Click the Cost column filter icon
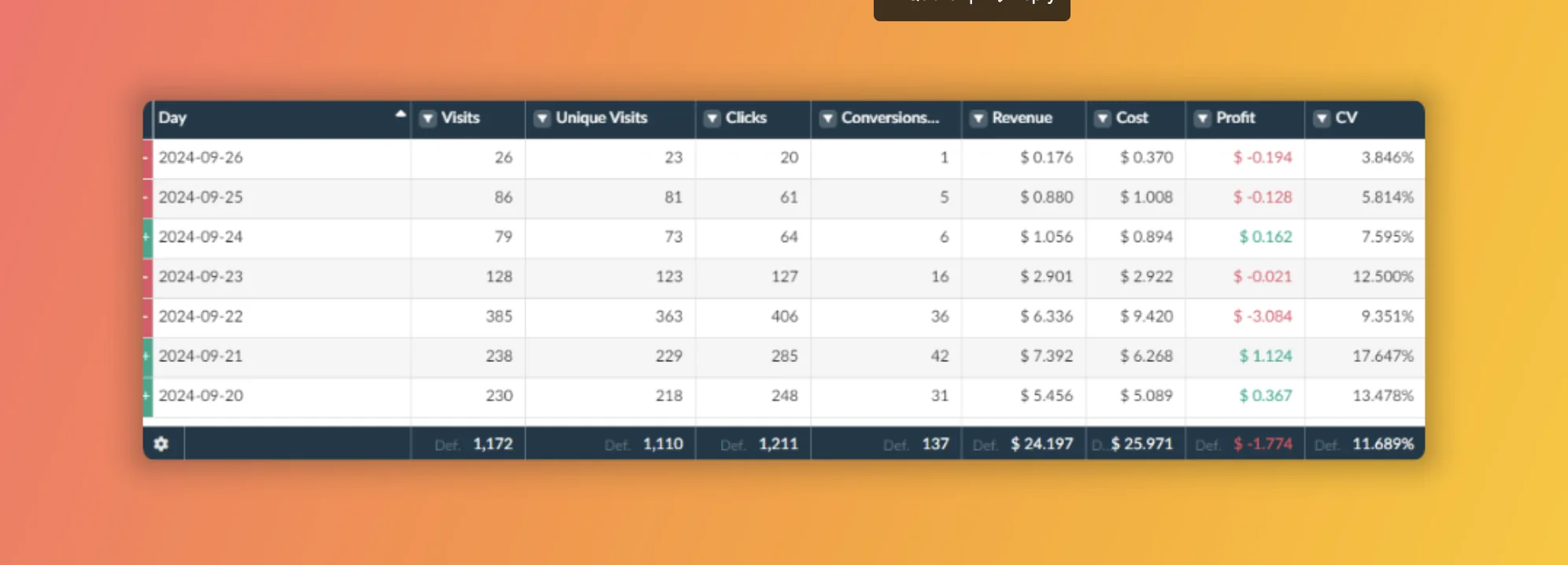1568x565 pixels. (x=1102, y=118)
